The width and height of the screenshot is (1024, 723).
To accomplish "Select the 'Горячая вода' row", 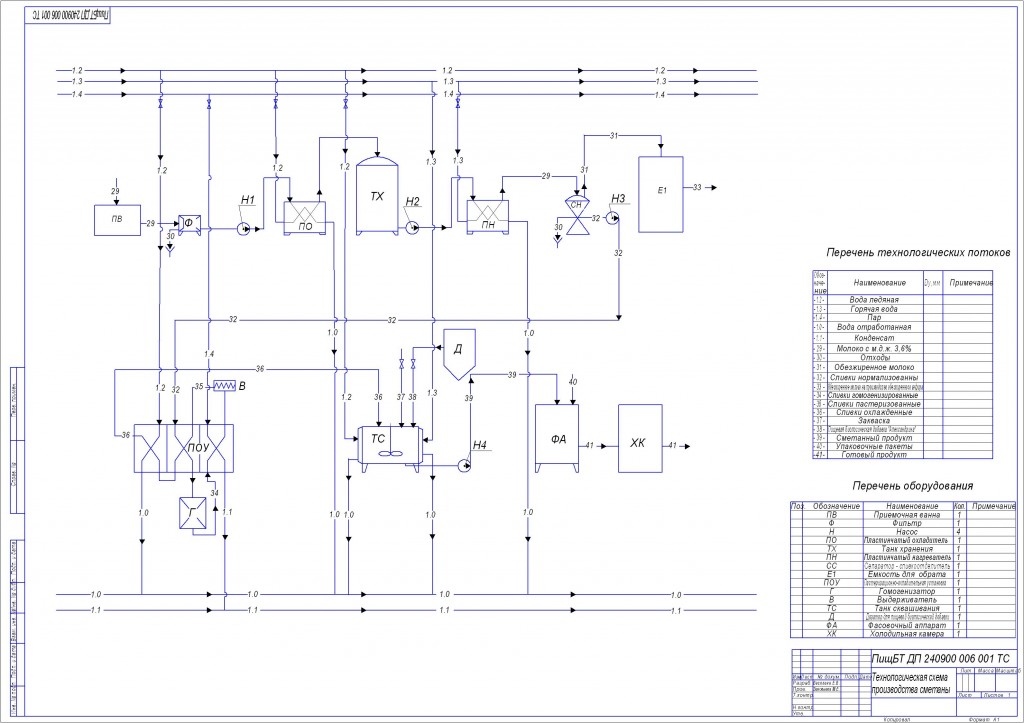I will click(x=903, y=309).
